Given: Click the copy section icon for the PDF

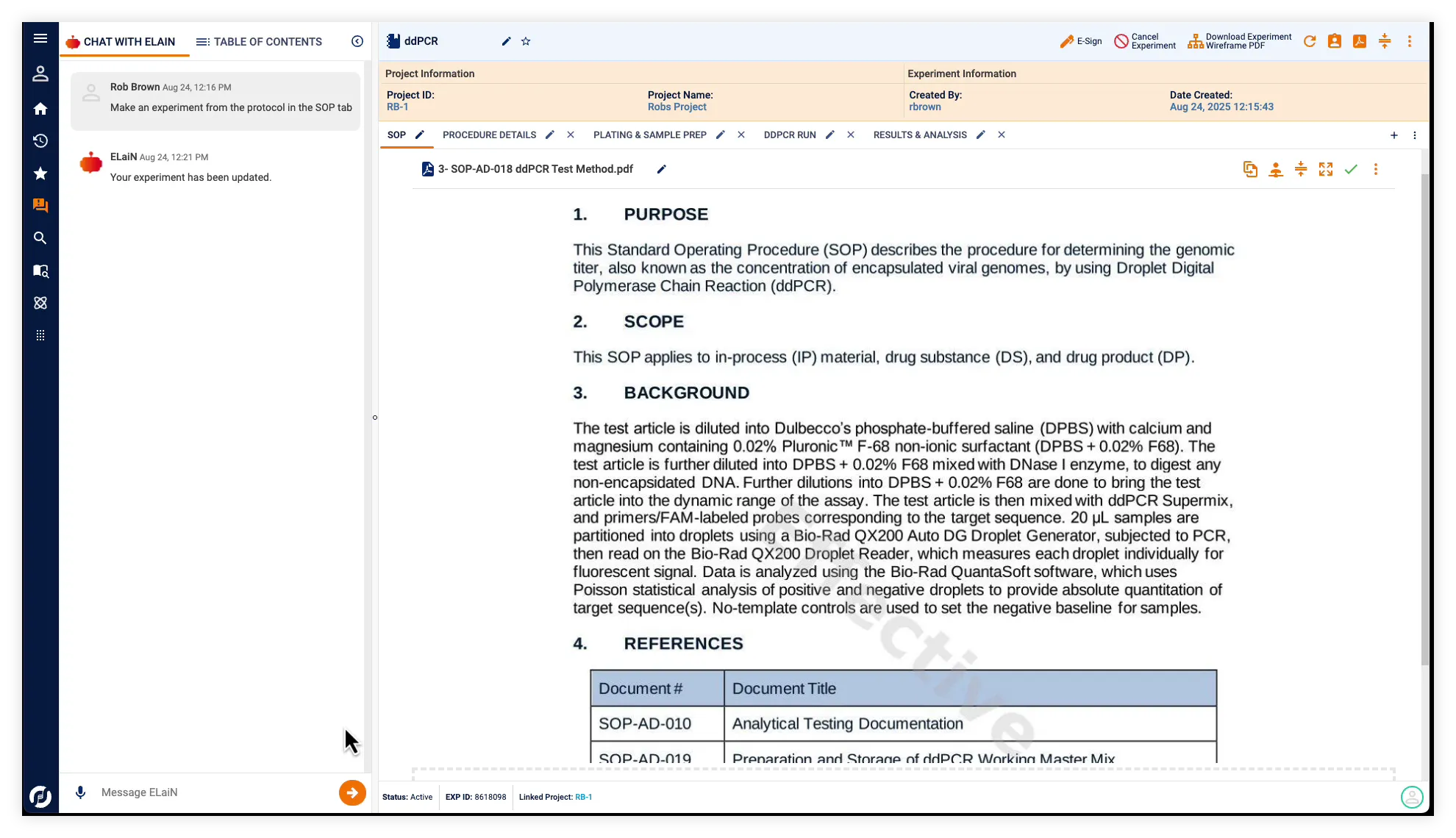Looking at the screenshot, I should tap(1250, 169).
